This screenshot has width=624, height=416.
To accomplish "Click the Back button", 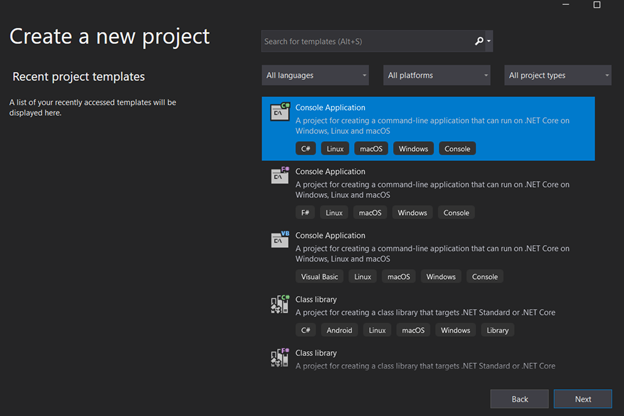I will 519,399.
